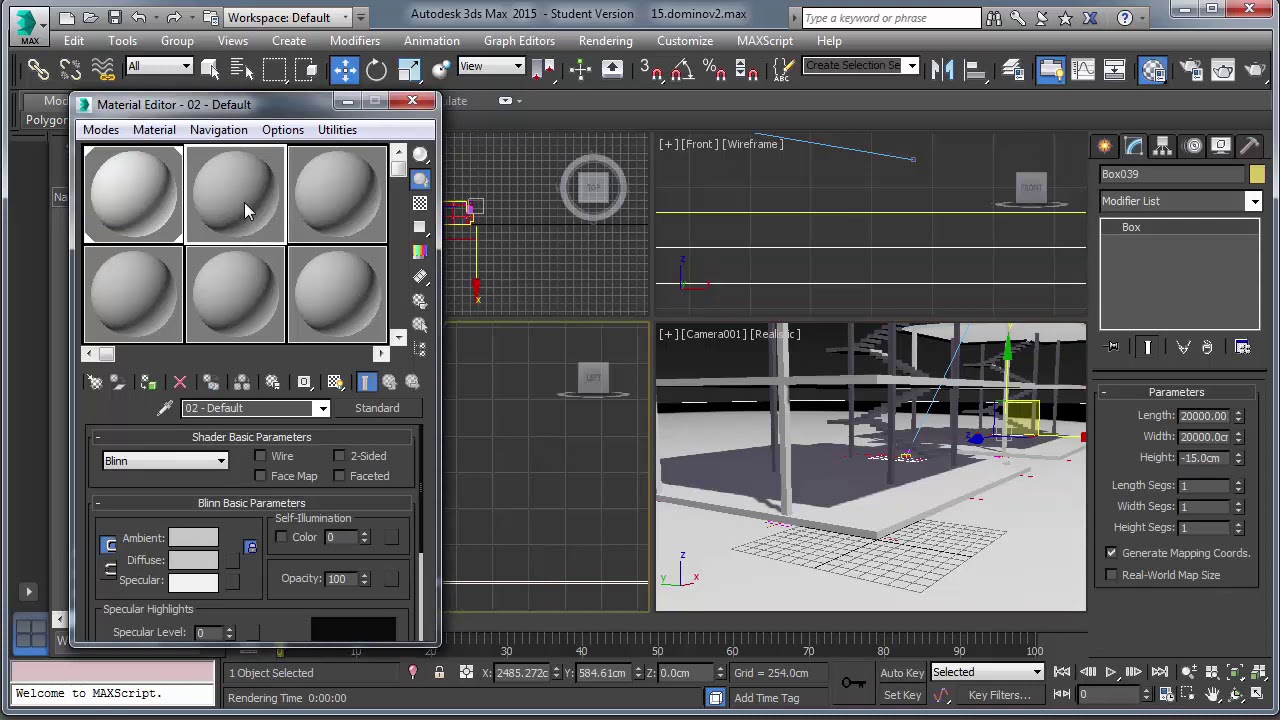1280x720 pixels.
Task: Enable the Self-Illumination Color checkbox
Action: (x=281, y=538)
